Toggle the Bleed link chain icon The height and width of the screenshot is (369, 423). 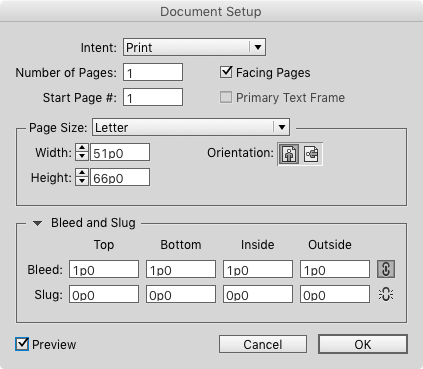tap(386, 269)
